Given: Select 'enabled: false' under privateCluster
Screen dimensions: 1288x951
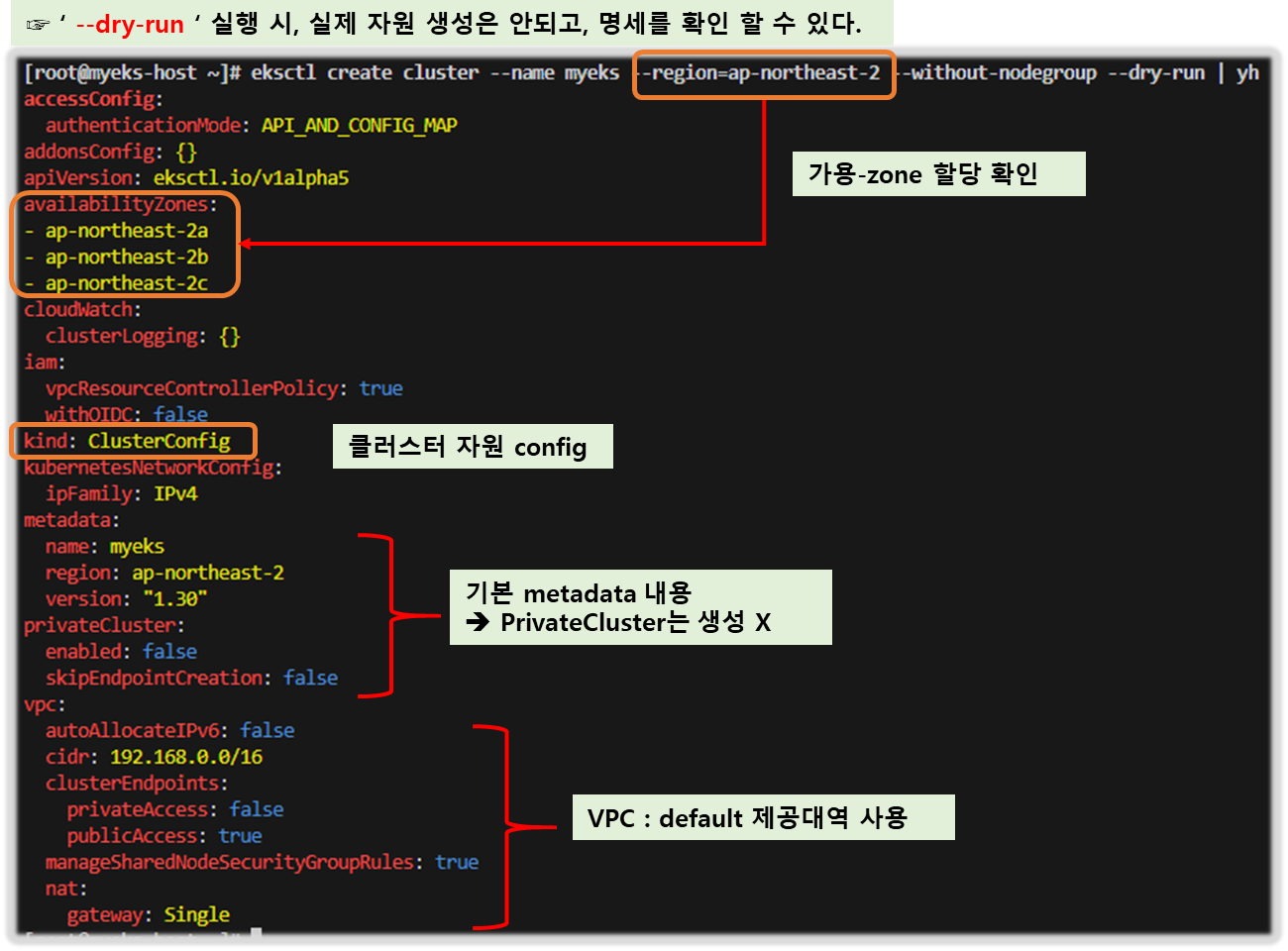Looking at the screenshot, I should point(121,652).
